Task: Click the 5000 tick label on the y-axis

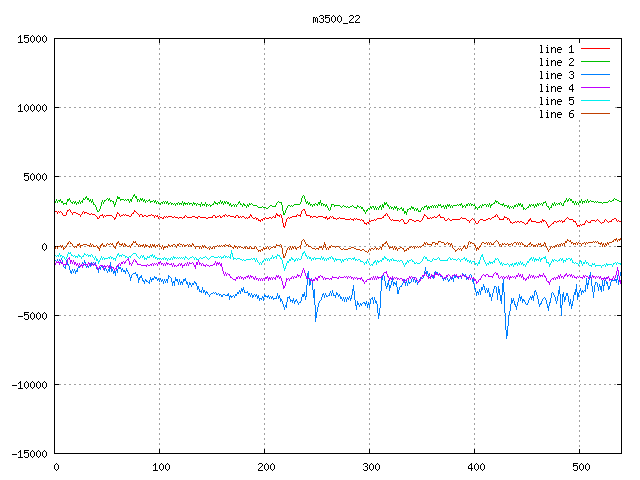Action: (35, 177)
